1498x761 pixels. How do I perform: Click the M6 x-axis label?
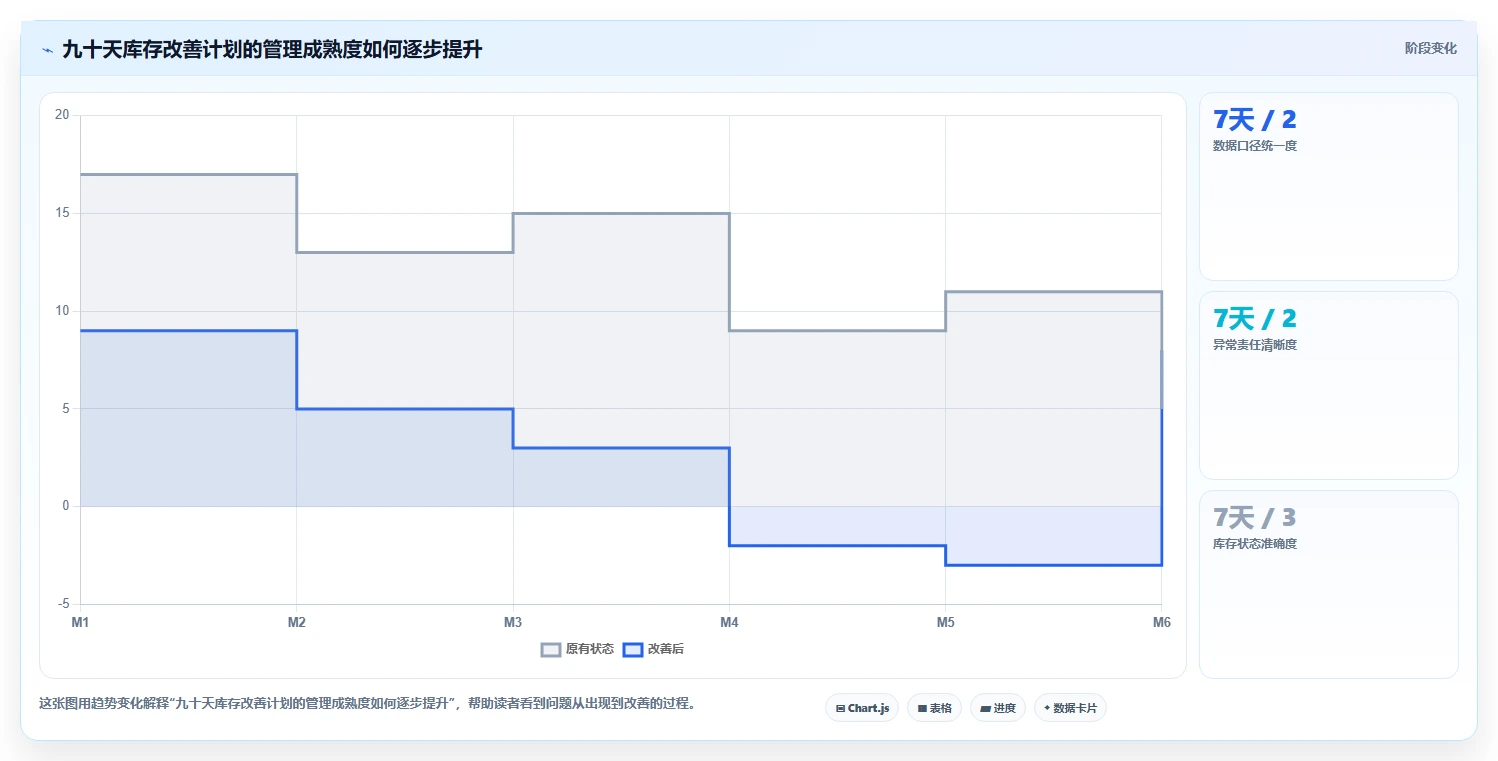[1161, 623]
